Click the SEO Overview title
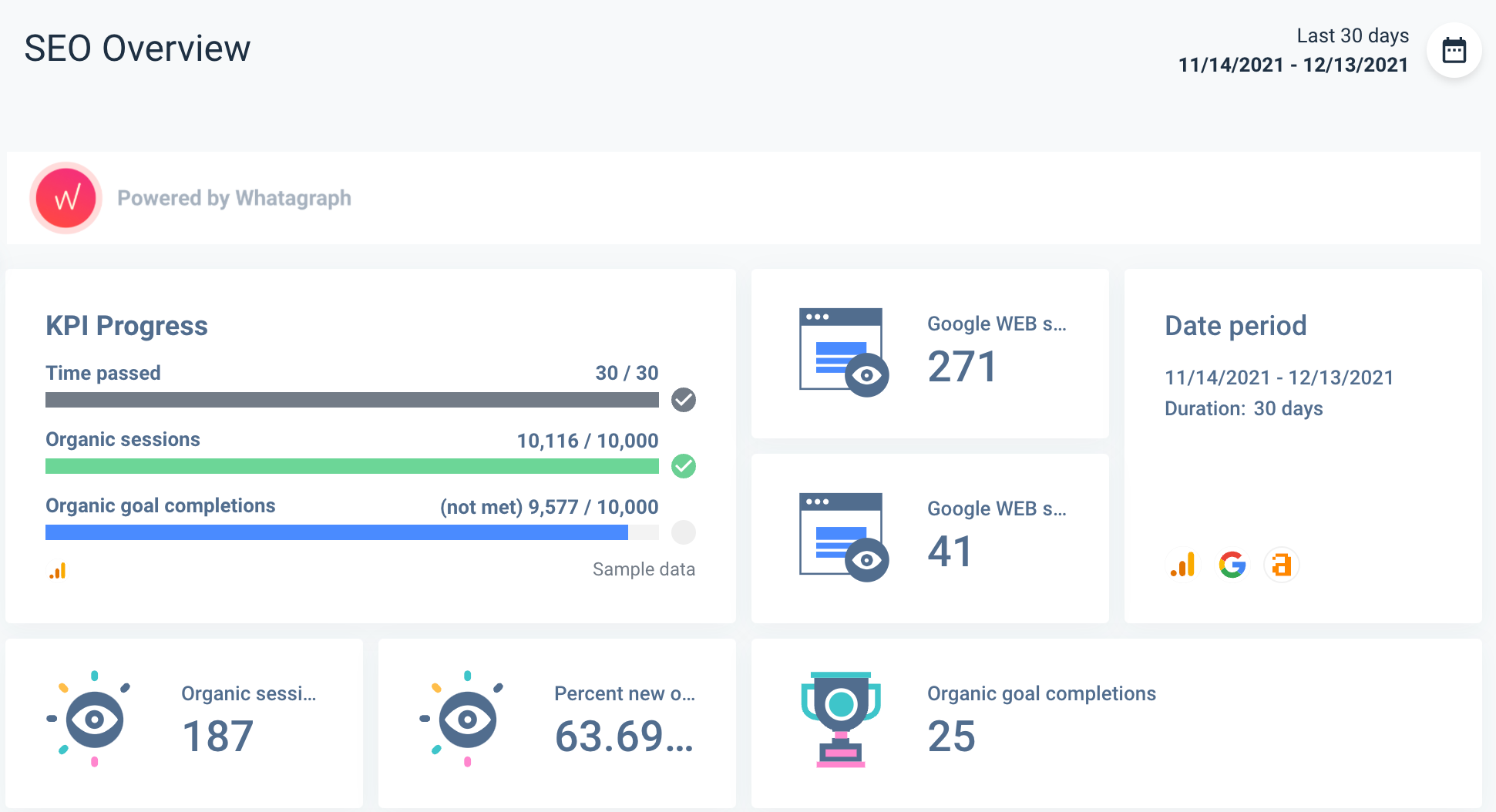This screenshot has height=812, width=1496. (137, 49)
